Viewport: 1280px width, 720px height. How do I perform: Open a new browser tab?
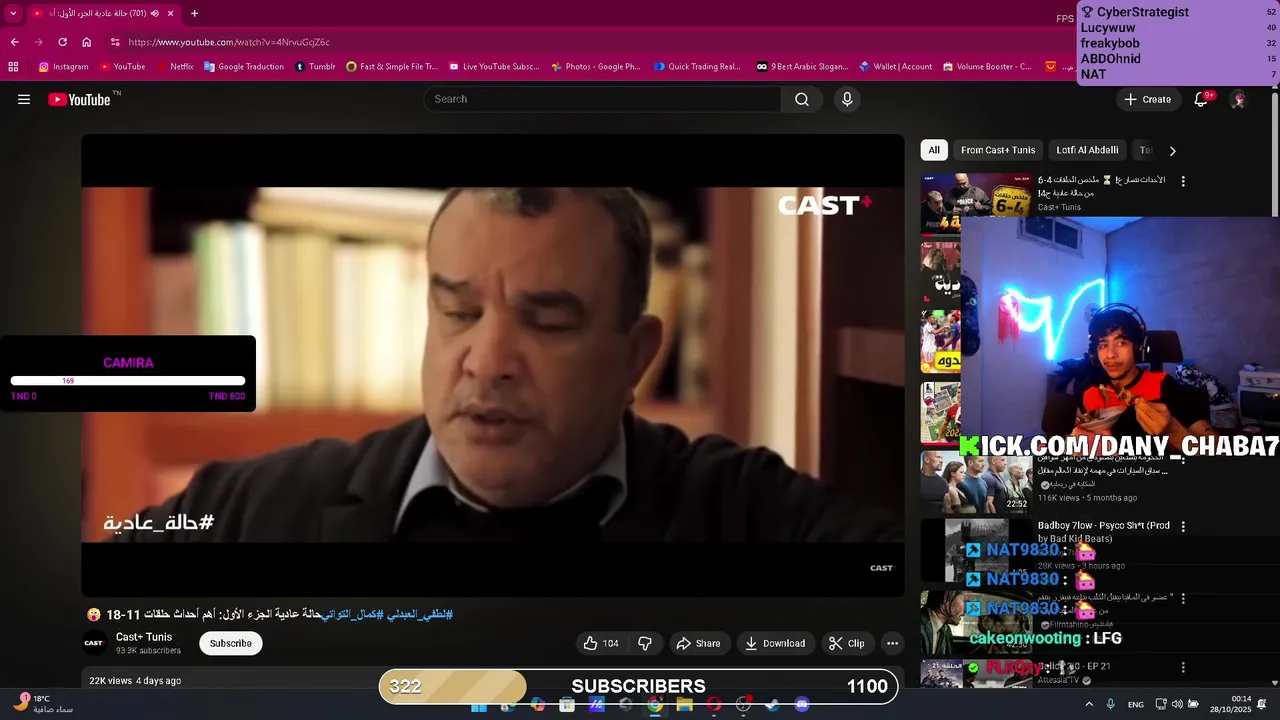pyautogui.click(x=194, y=13)
